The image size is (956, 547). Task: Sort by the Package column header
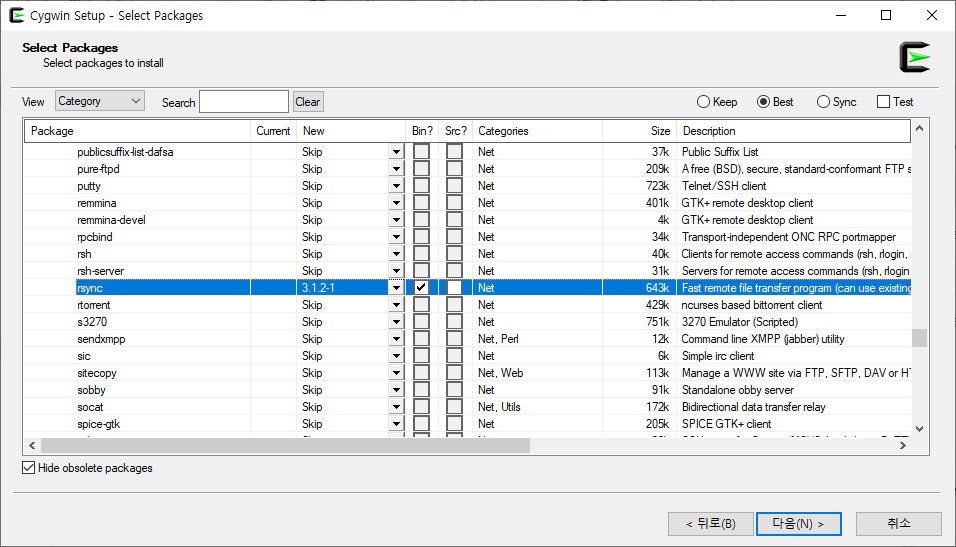pyautogui.click(x=137, y=131)
